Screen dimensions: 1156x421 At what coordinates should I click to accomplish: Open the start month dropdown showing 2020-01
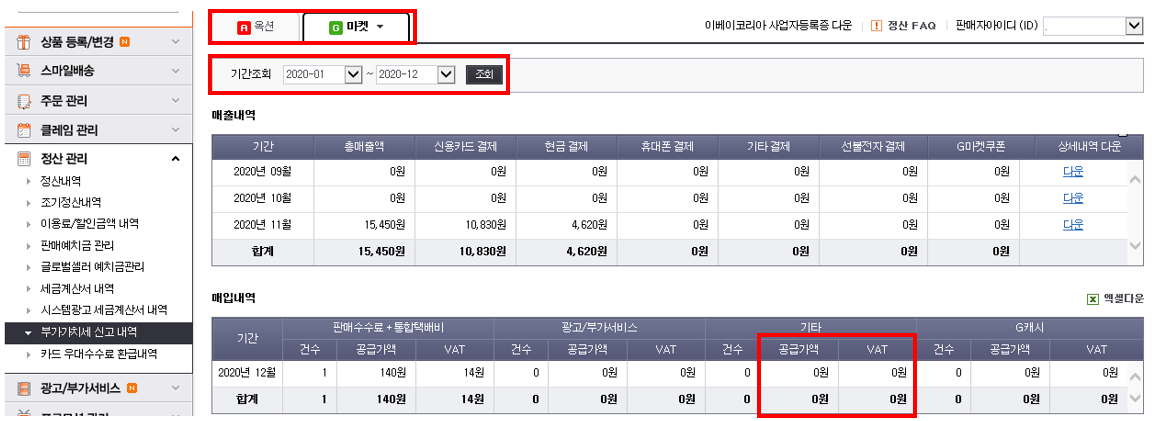tap(352, 75)
